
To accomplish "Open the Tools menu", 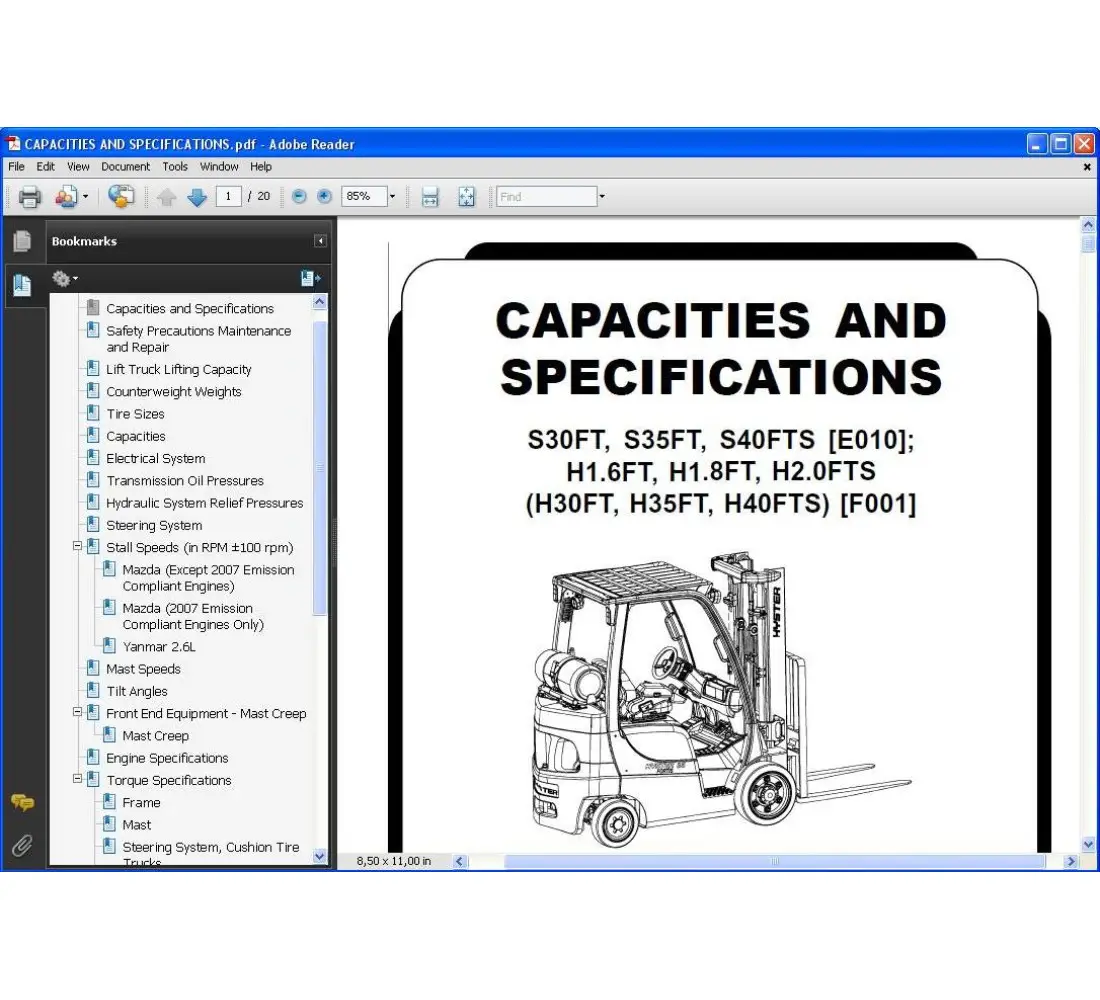I will click(x=175, y=167).
